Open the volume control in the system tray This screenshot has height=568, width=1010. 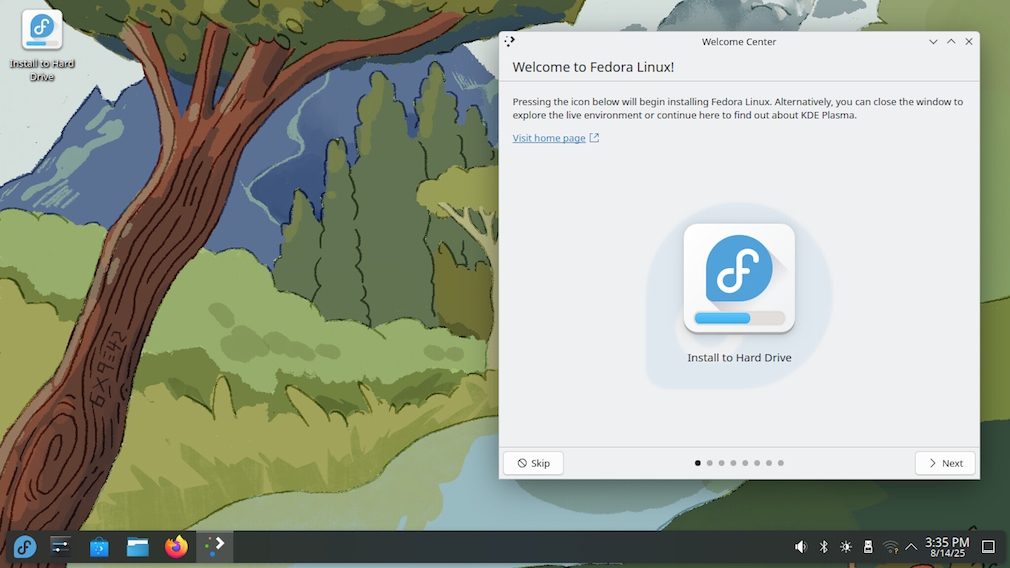pyautogui.click(x=801, y=547)
